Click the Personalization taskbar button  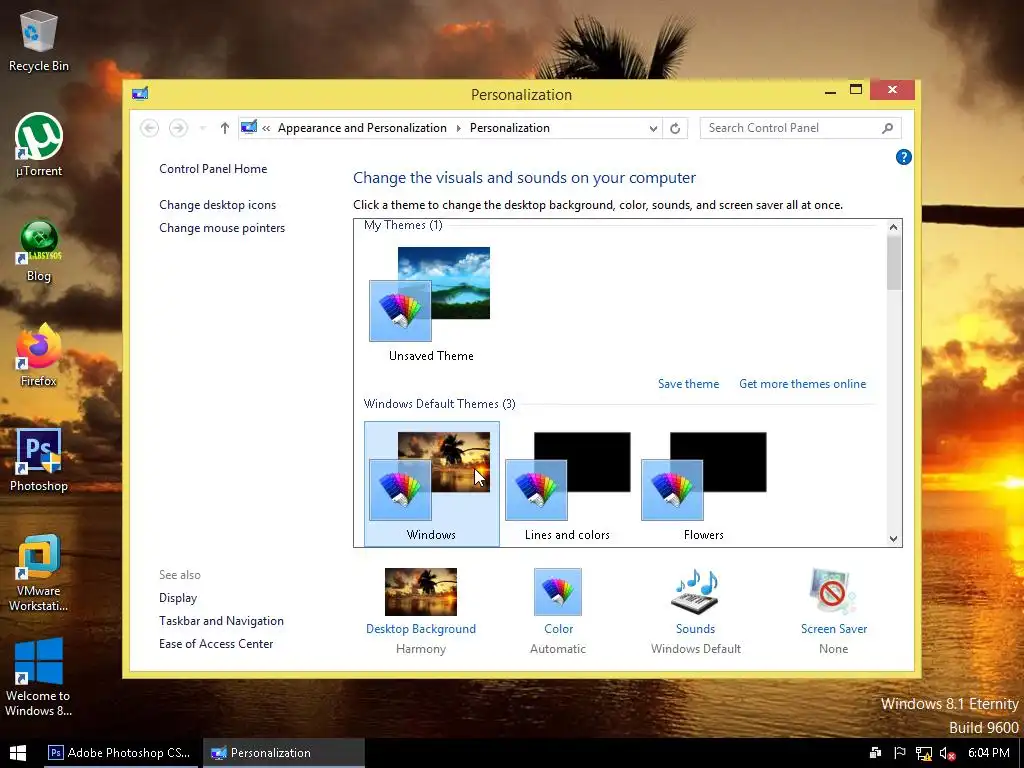pos(283,753)
